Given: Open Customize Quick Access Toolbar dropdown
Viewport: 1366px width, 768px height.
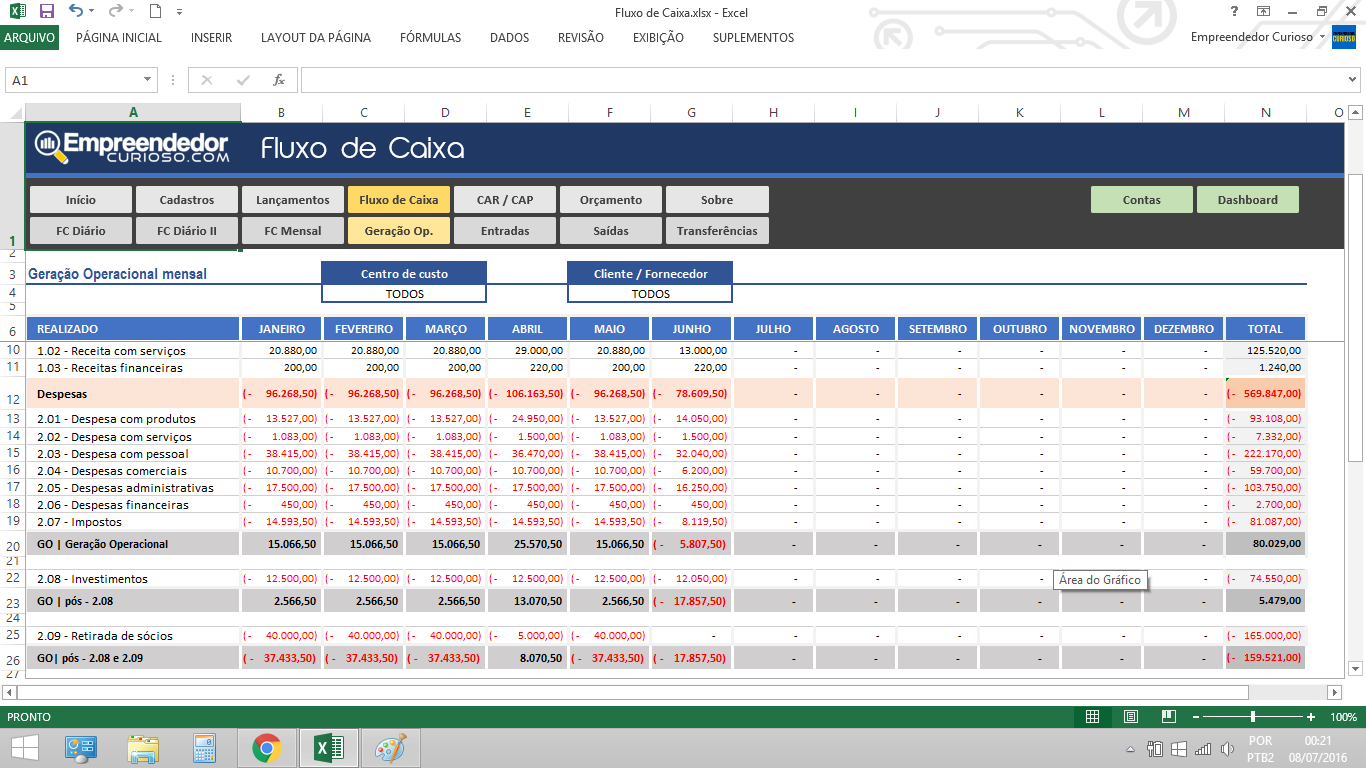Looking at the screenshot, I should pos(179,12).
